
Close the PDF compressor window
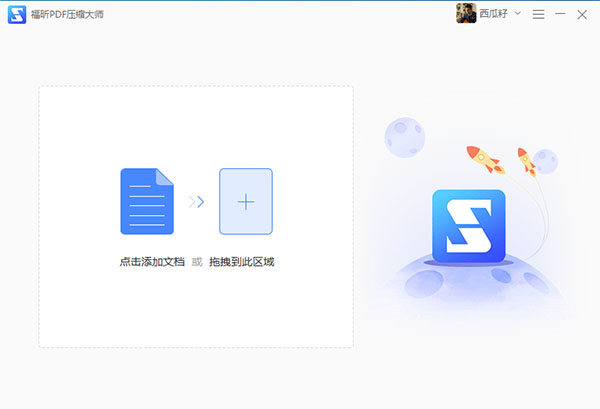pos(582,15)
